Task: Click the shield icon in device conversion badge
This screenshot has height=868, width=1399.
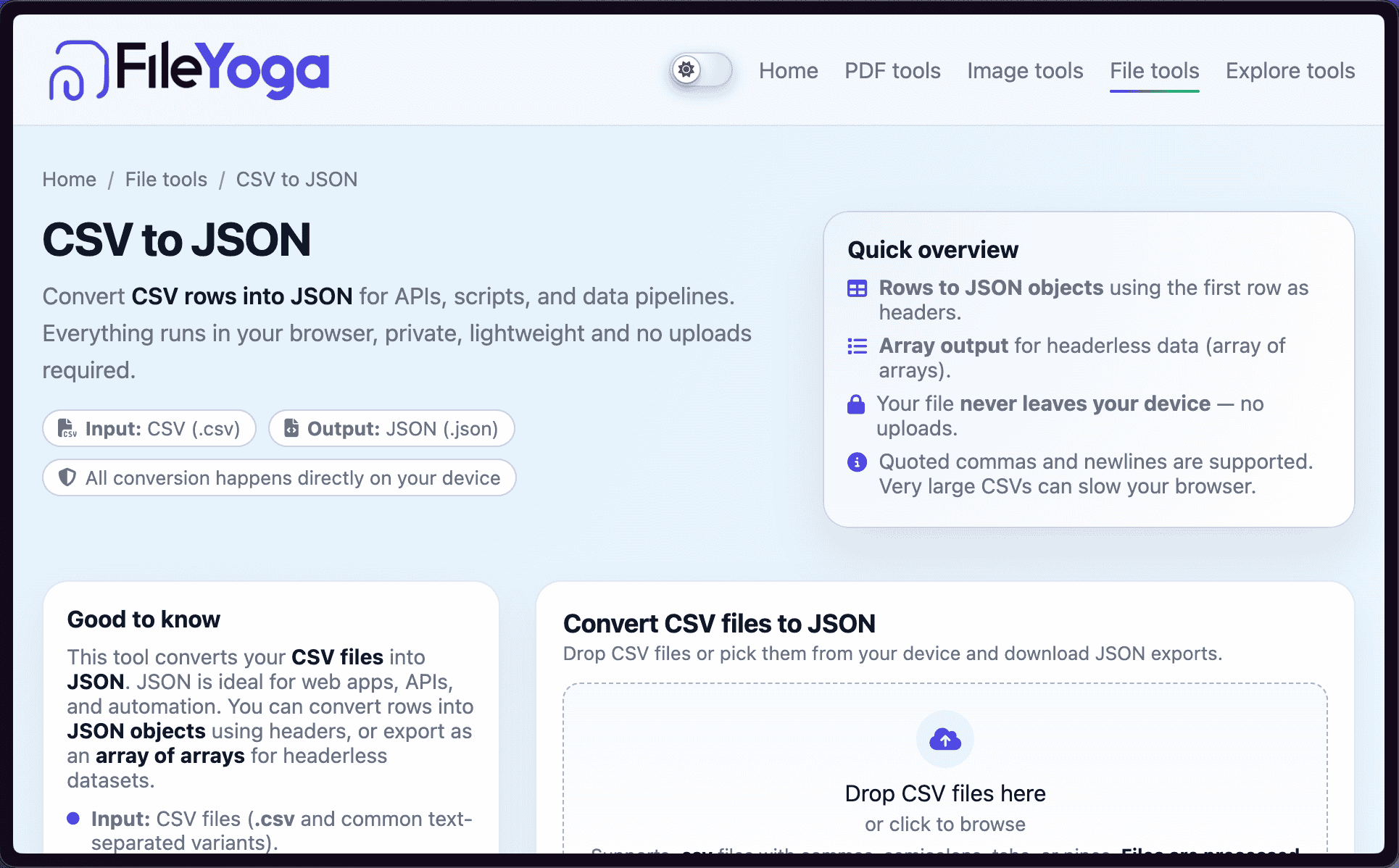Action: [x=67, y=477]
